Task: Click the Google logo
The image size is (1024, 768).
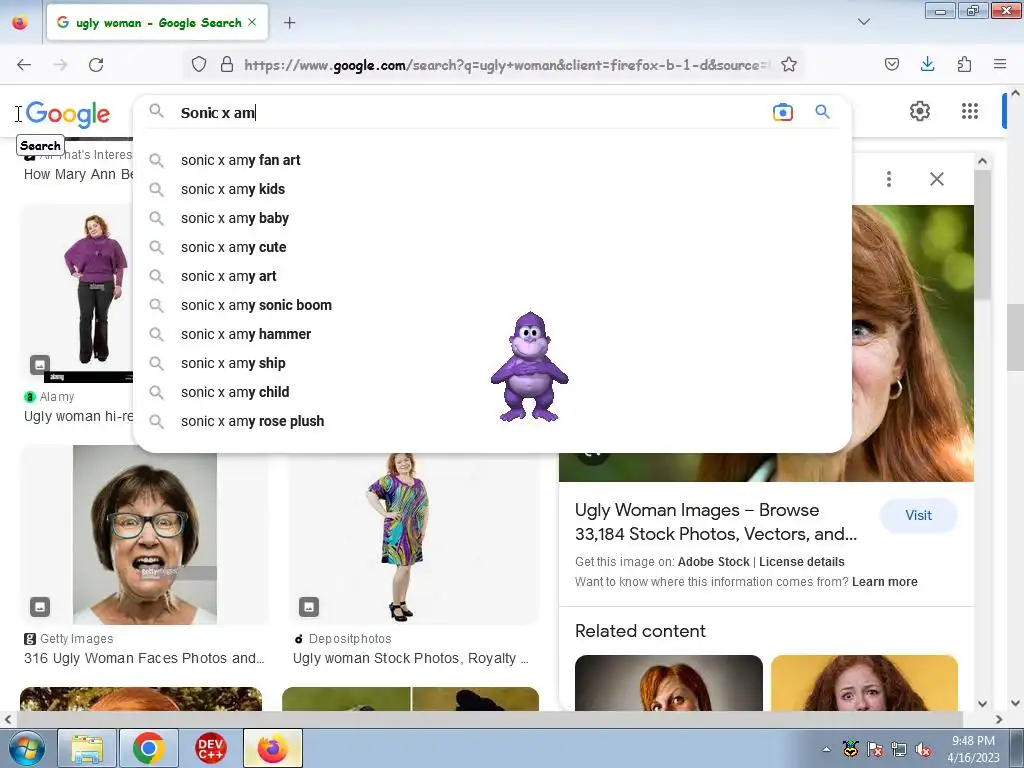Action: point(68,114)
